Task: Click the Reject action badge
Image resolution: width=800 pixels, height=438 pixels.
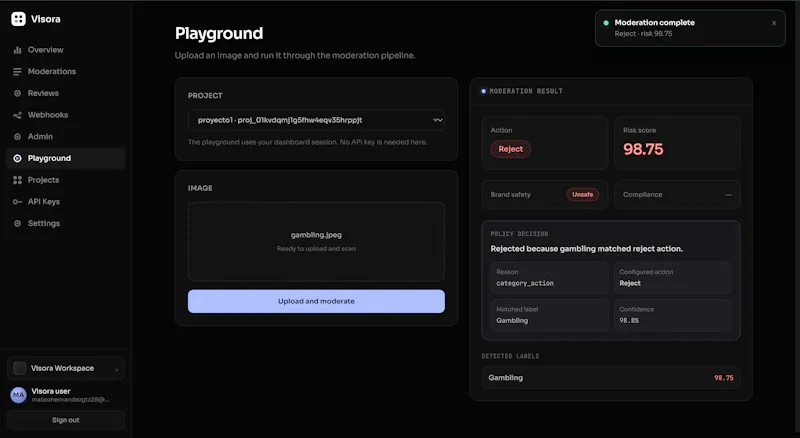Action: click(x=511, y=149)
